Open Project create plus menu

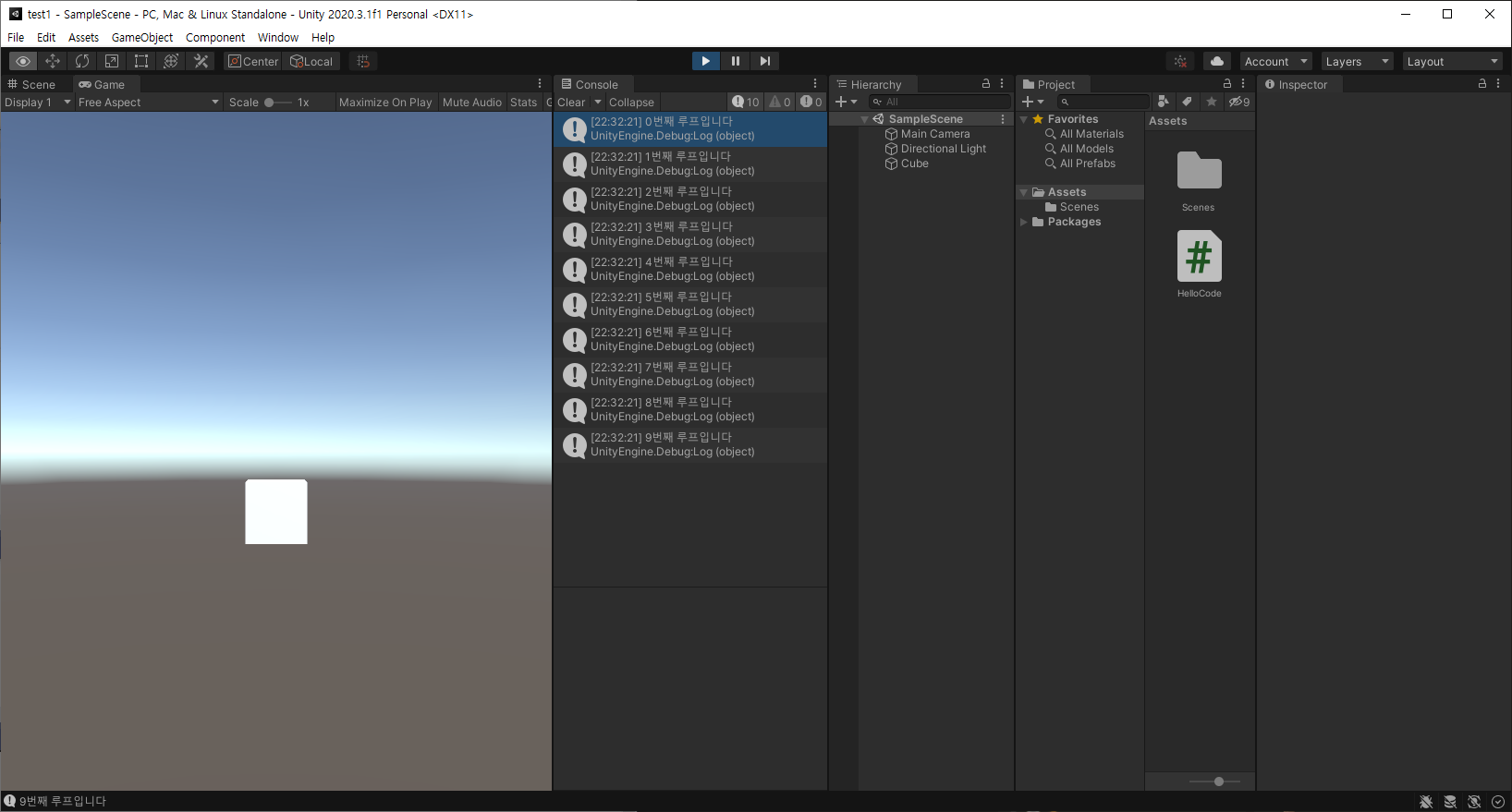pyautogui.click(x=1032, y=102)
